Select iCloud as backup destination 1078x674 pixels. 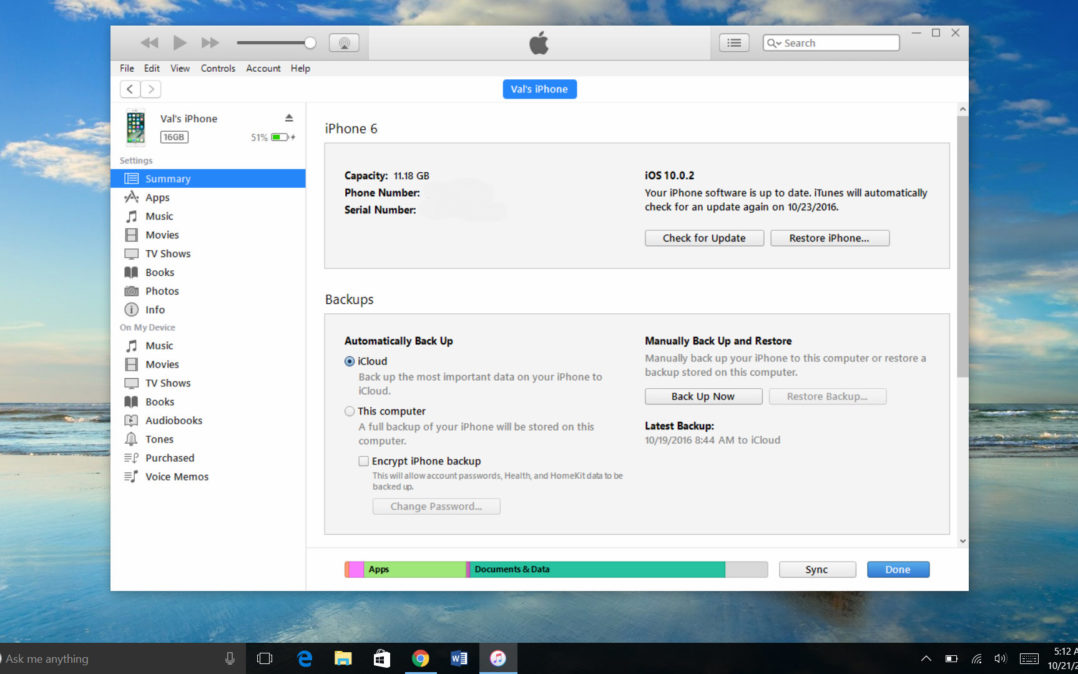click(349, 361)
